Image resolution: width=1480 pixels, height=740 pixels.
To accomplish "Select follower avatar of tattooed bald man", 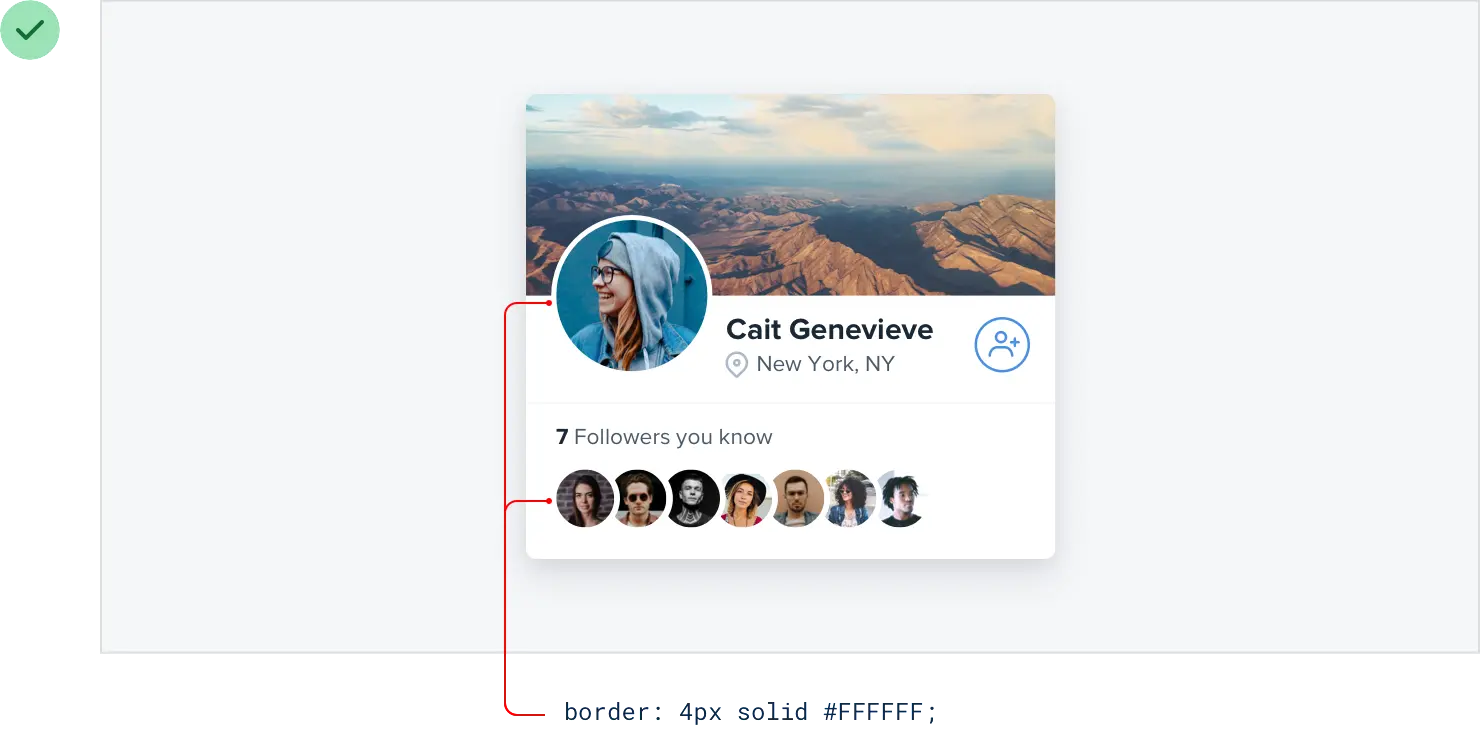I will coord(693,499).
